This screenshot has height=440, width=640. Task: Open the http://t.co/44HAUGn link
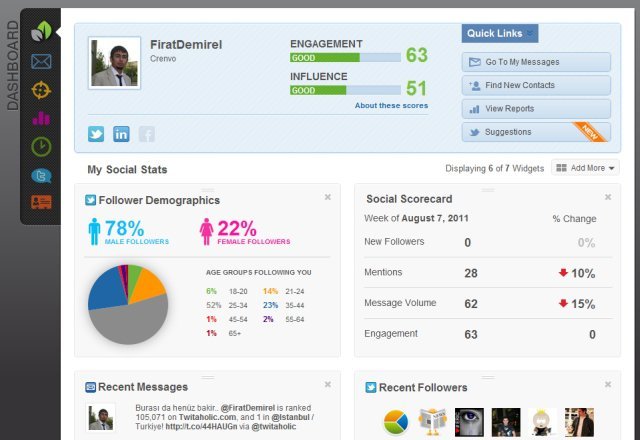201,427
